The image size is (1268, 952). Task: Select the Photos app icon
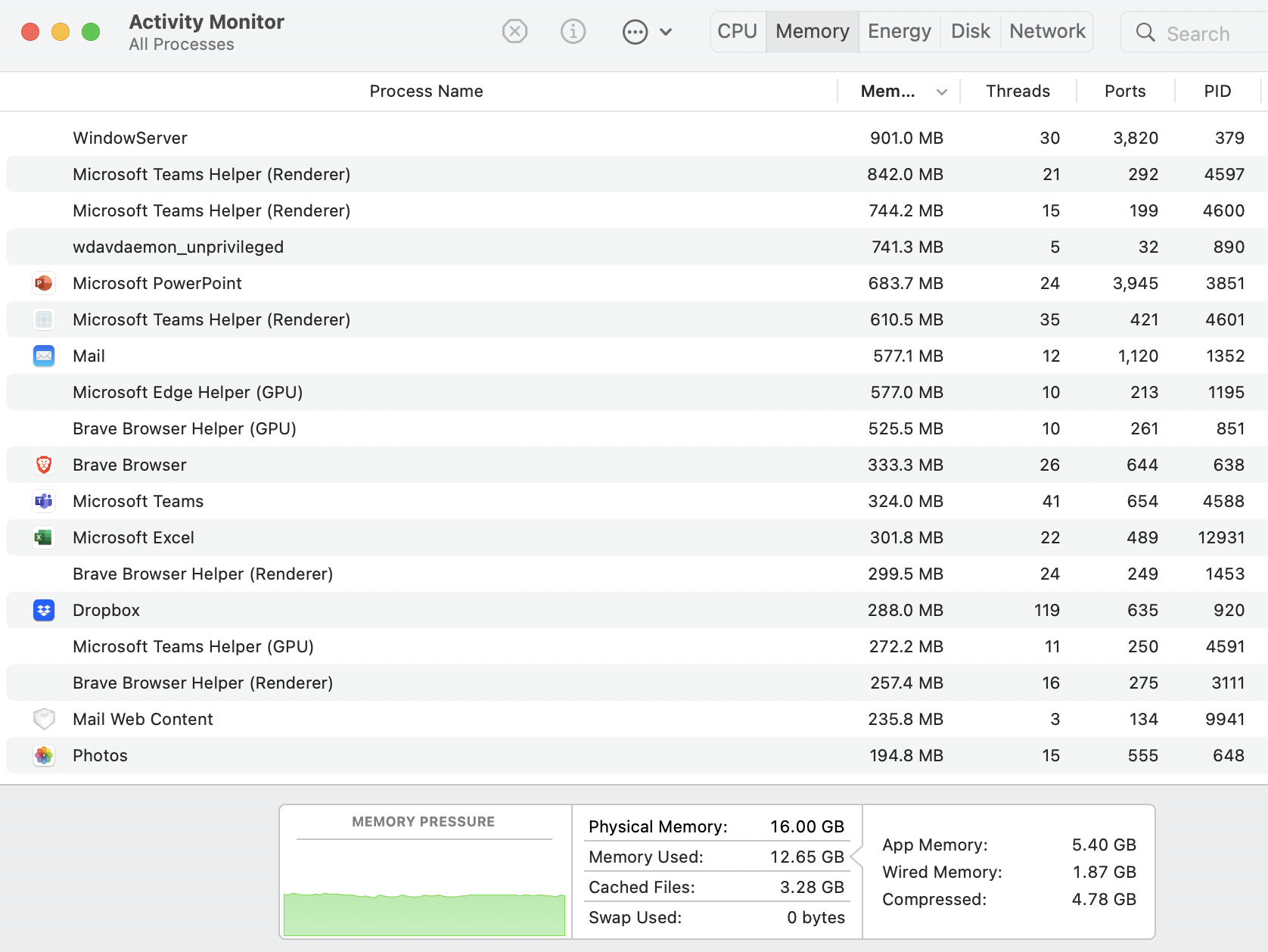point(44,755)
